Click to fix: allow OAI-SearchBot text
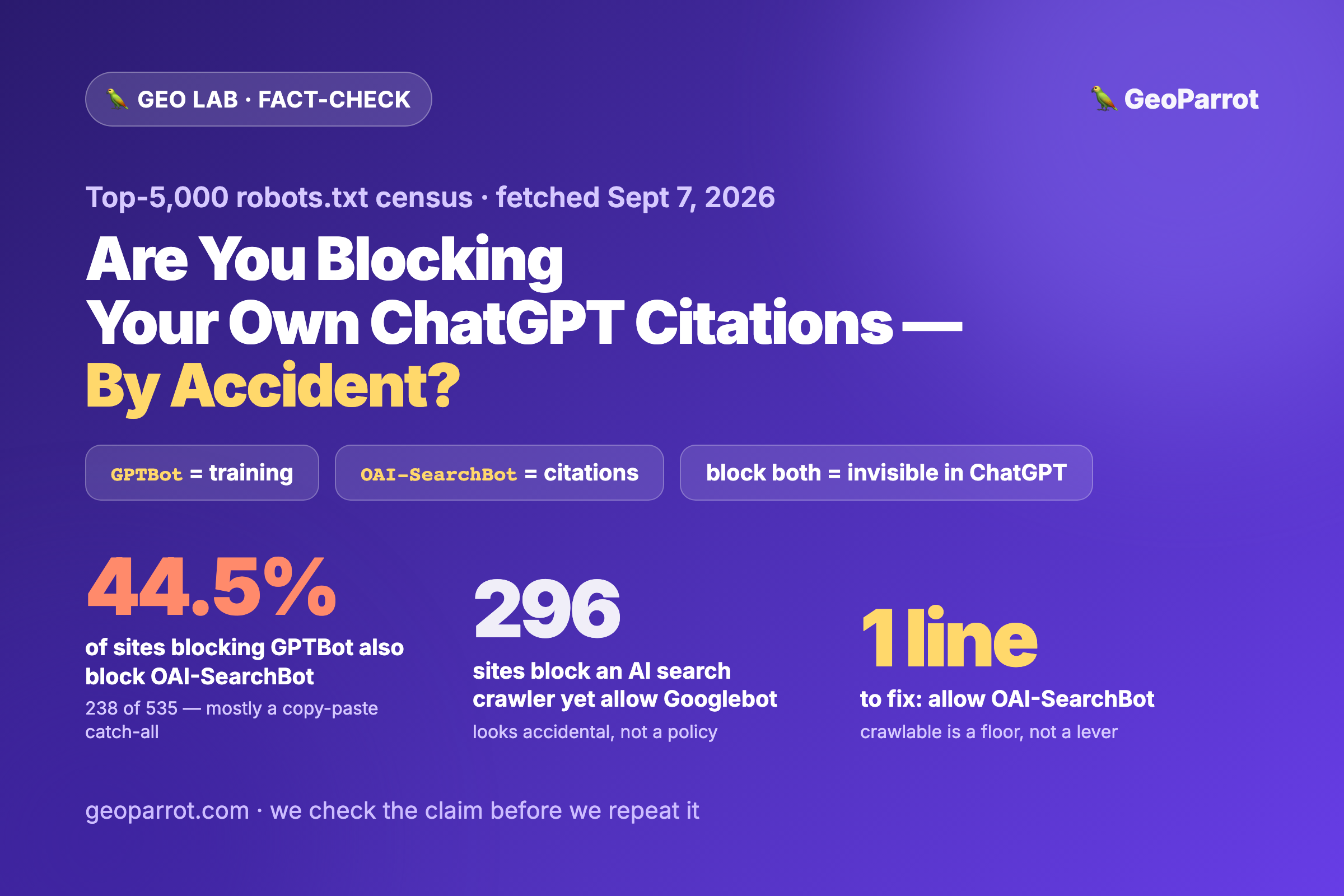 click(1007, 699)
